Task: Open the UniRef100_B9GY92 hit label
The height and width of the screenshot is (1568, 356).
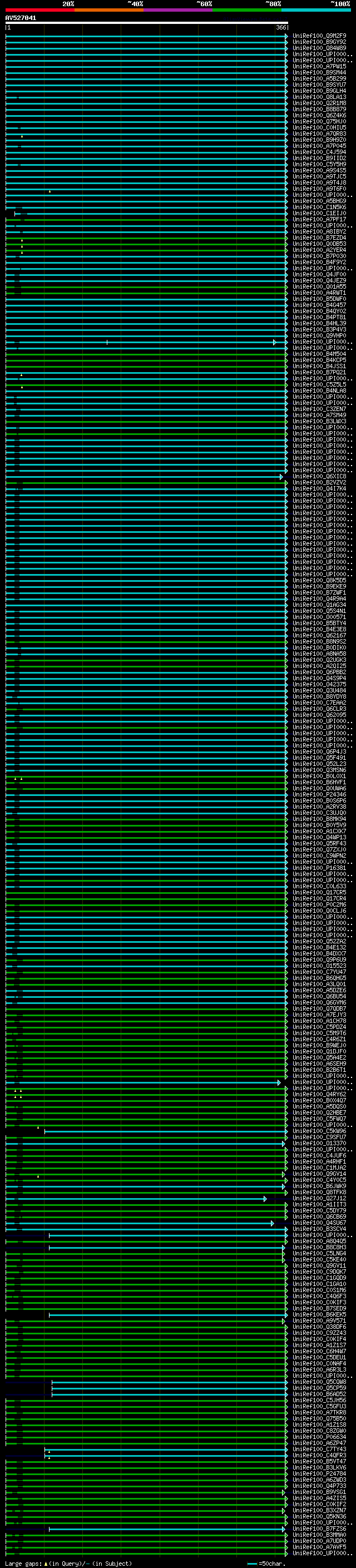Action: pos(319,42)
